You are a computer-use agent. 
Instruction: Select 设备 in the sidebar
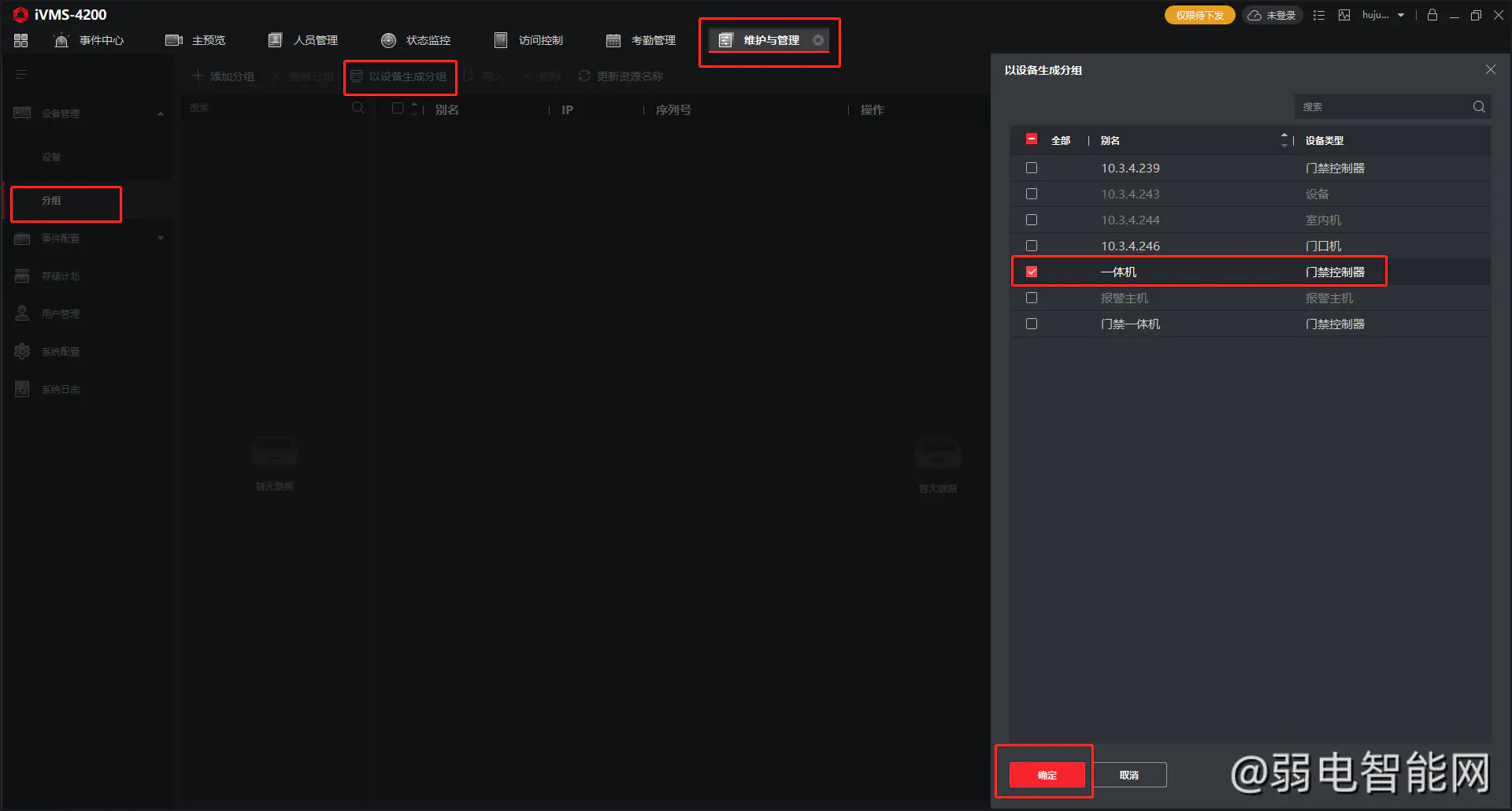click(51, 157)
